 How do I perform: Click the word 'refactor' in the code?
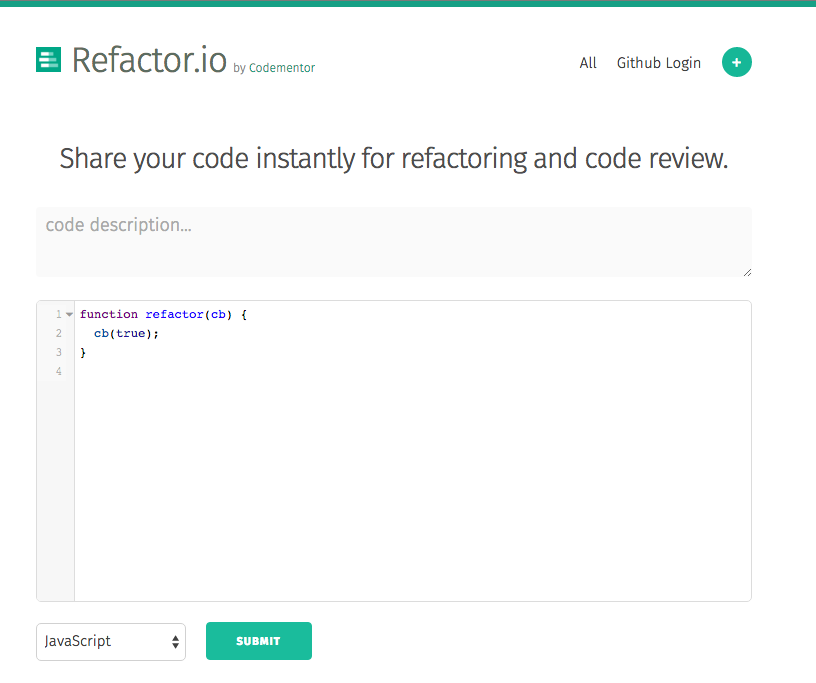(x=174, y=314)
